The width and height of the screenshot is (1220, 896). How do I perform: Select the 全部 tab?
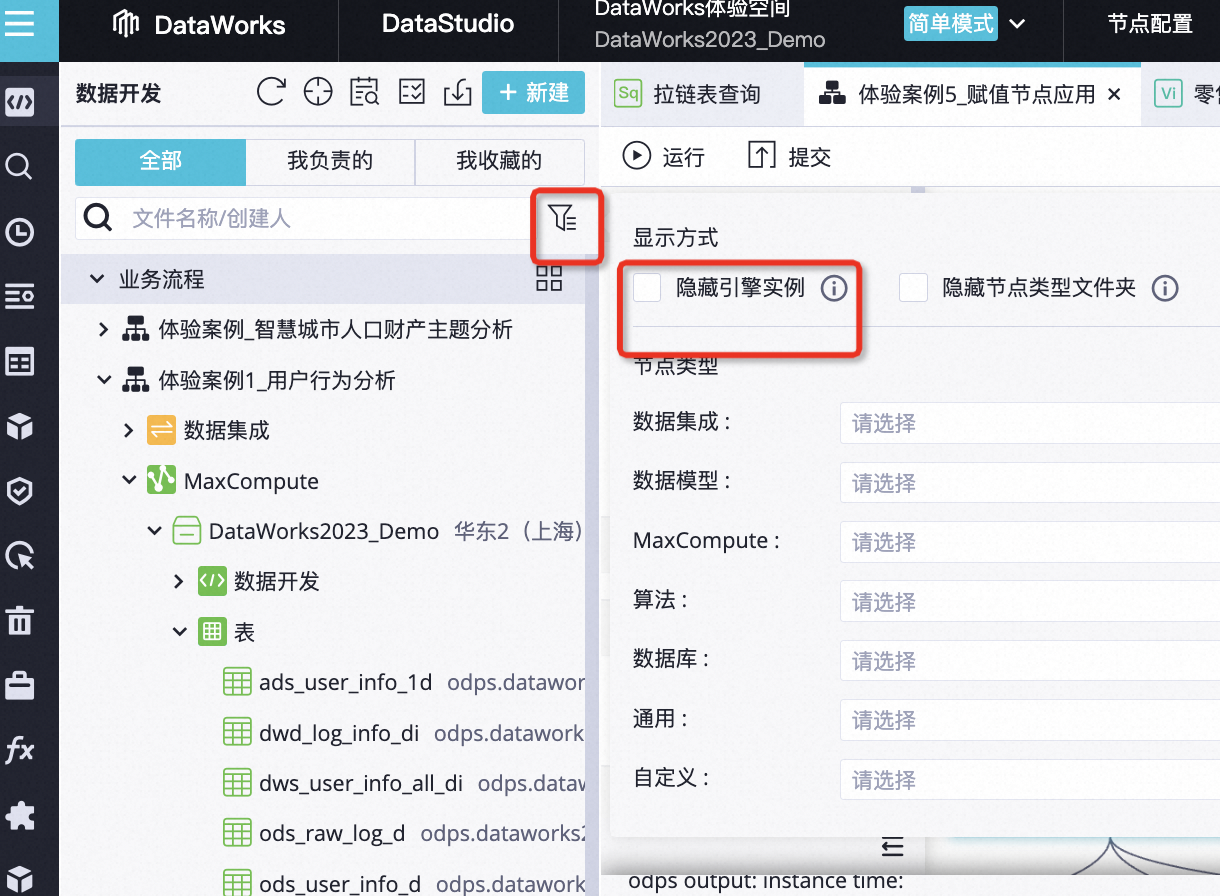(160, 161)
